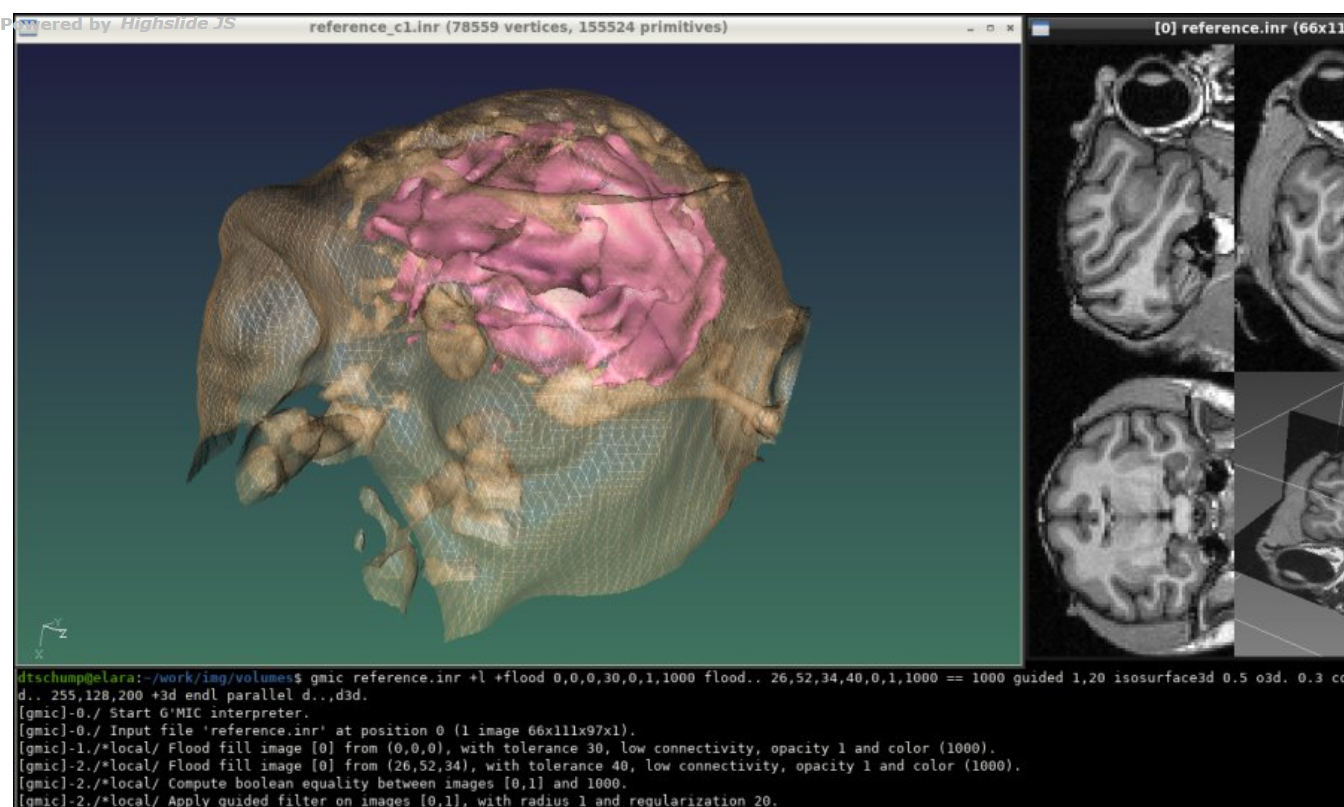The image size is (1344, 807).
Task: Click the reference.inr viewer window menu icon
Action: click(1041, 28)
